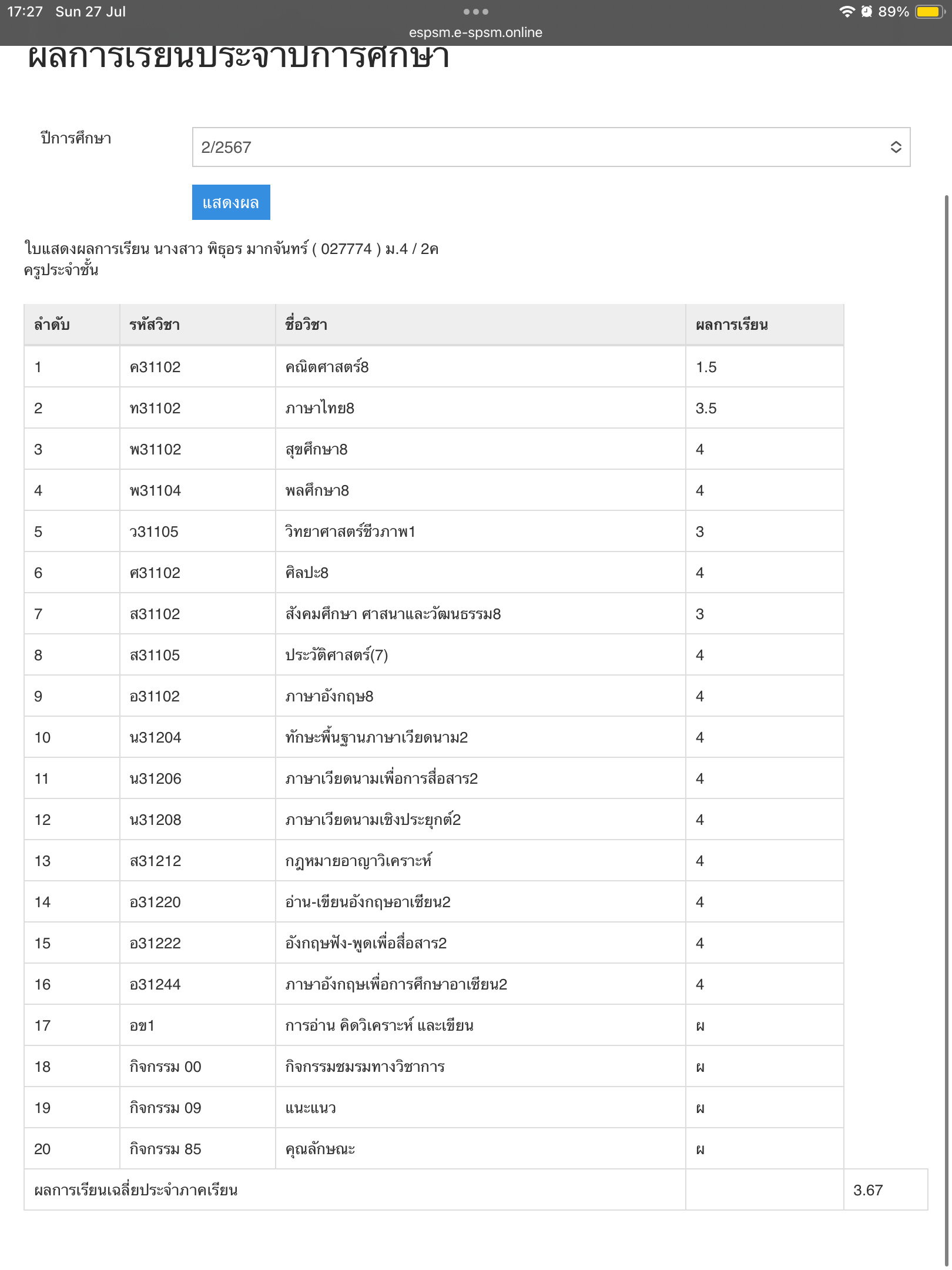Select course code อ31102

click(155, 696)
